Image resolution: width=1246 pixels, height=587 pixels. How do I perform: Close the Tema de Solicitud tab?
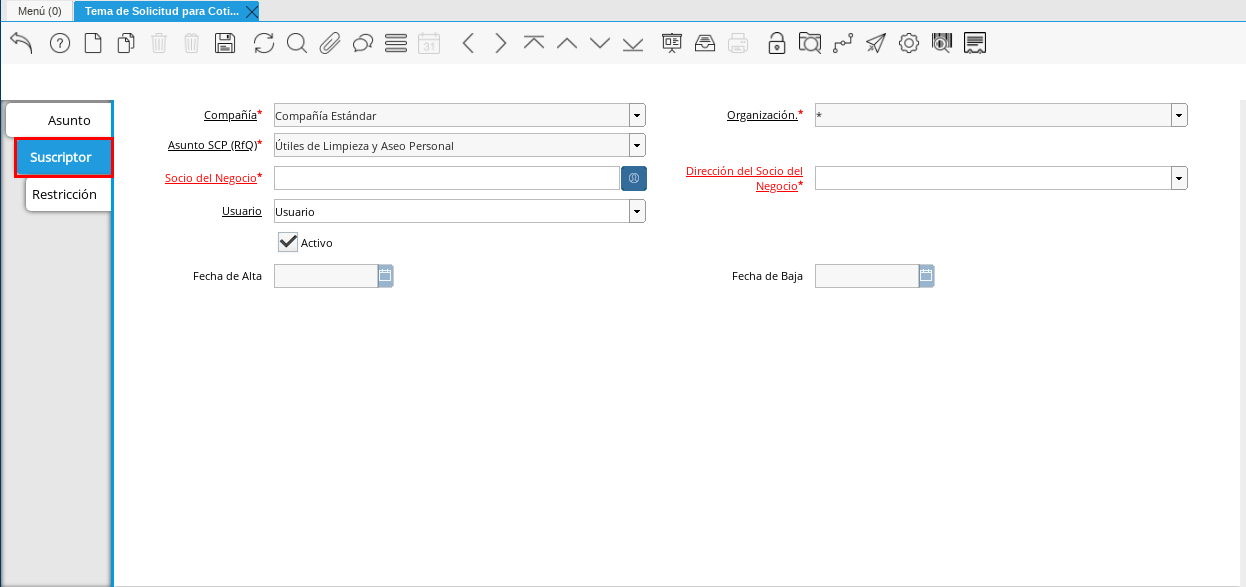point(252,11)
